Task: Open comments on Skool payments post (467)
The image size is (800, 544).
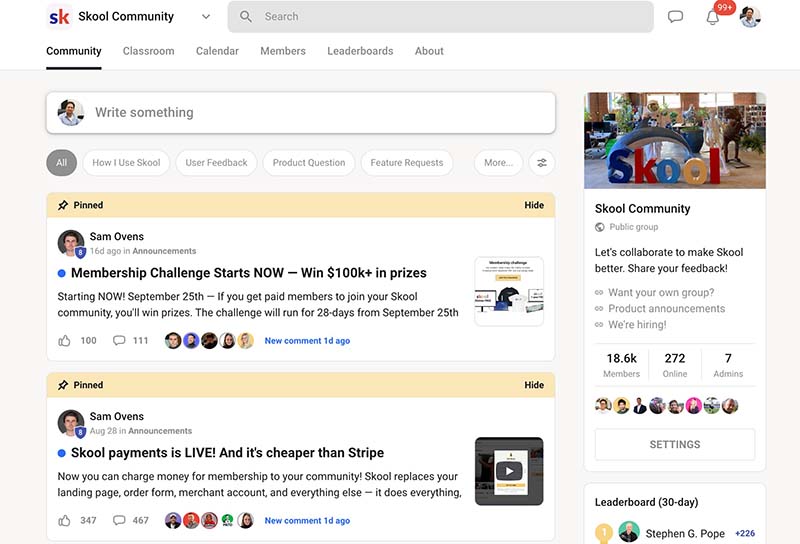Action: tap(130, 521)
